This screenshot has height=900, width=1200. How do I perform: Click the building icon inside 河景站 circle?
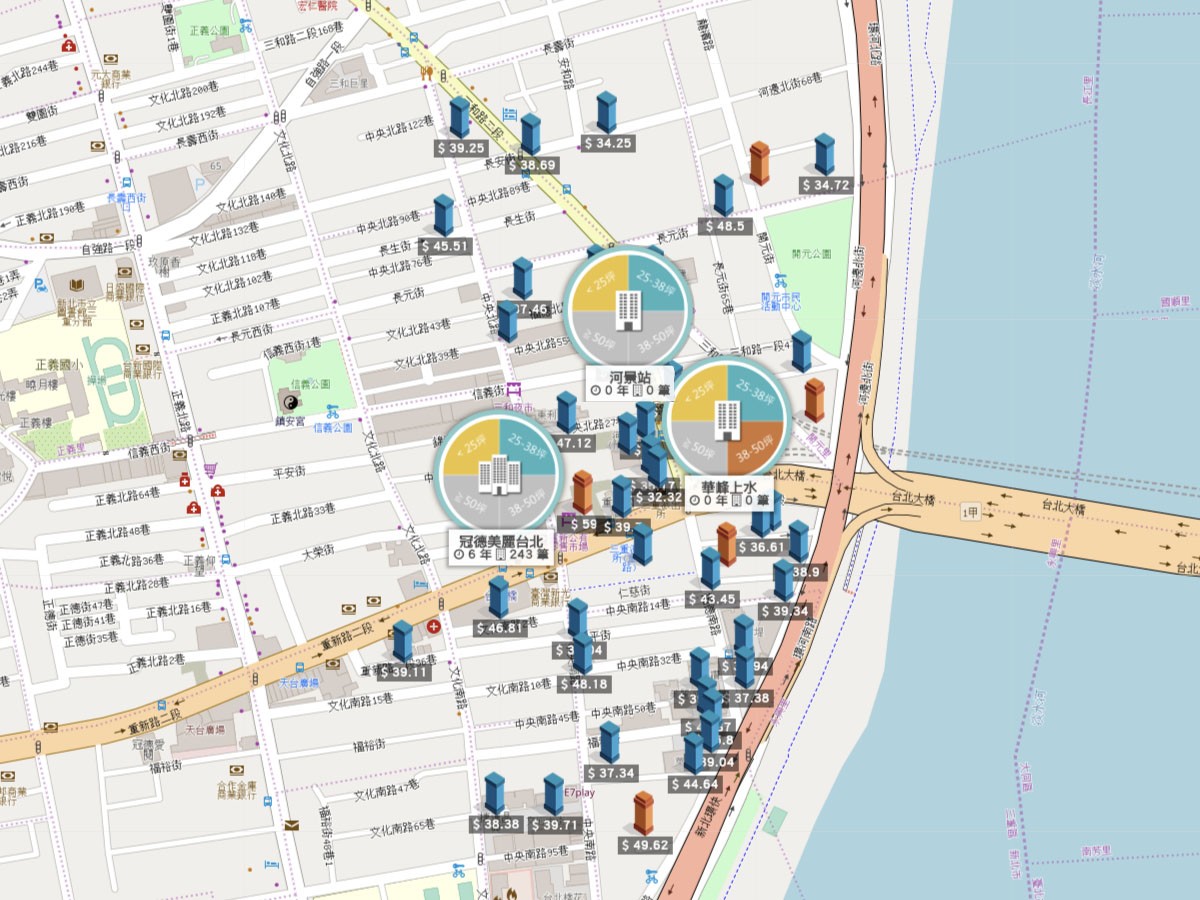[x=628, y=309]
